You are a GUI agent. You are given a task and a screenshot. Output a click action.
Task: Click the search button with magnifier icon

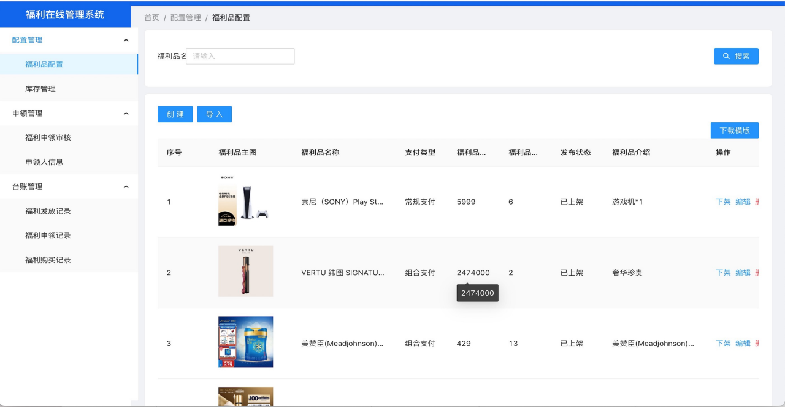[x=737, y=57]
